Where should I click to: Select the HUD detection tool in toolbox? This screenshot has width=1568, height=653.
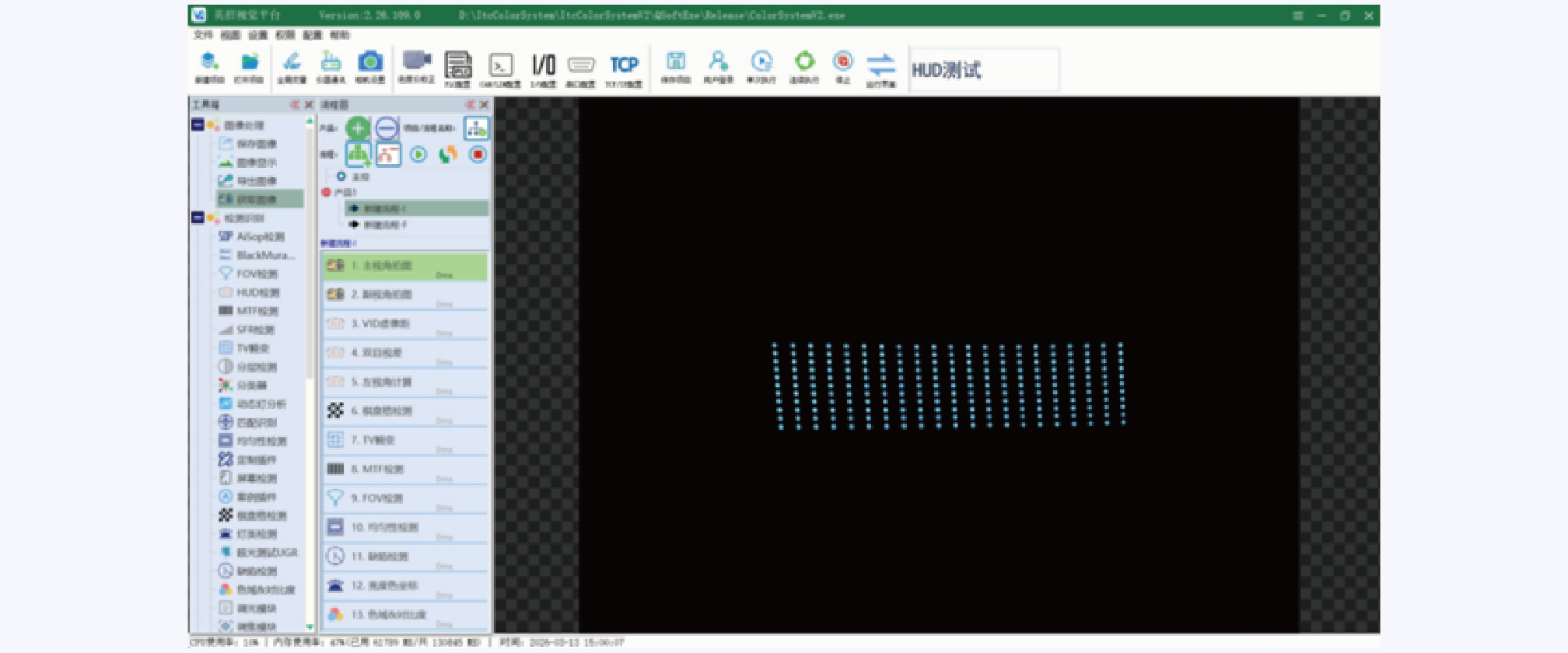[249, 292]
